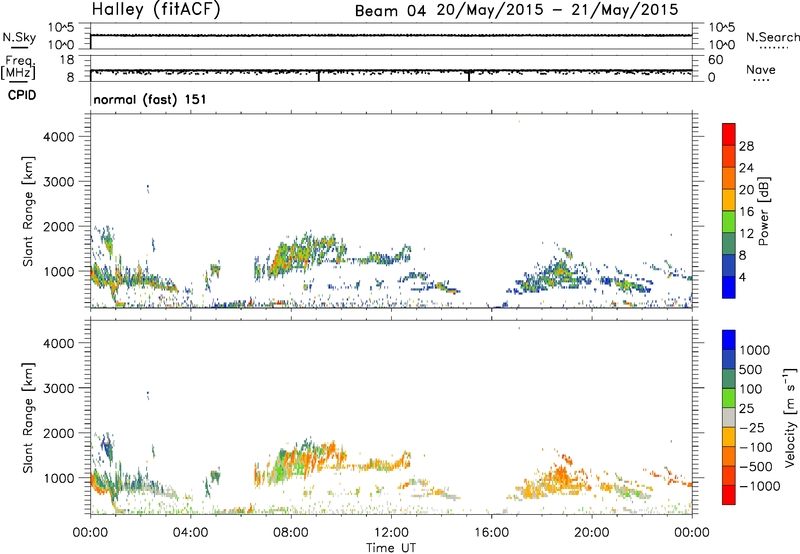Viewport: 800px width, 554px height.
Task: Click the 'Power [dB]' colorbar label
Action: 763,211
